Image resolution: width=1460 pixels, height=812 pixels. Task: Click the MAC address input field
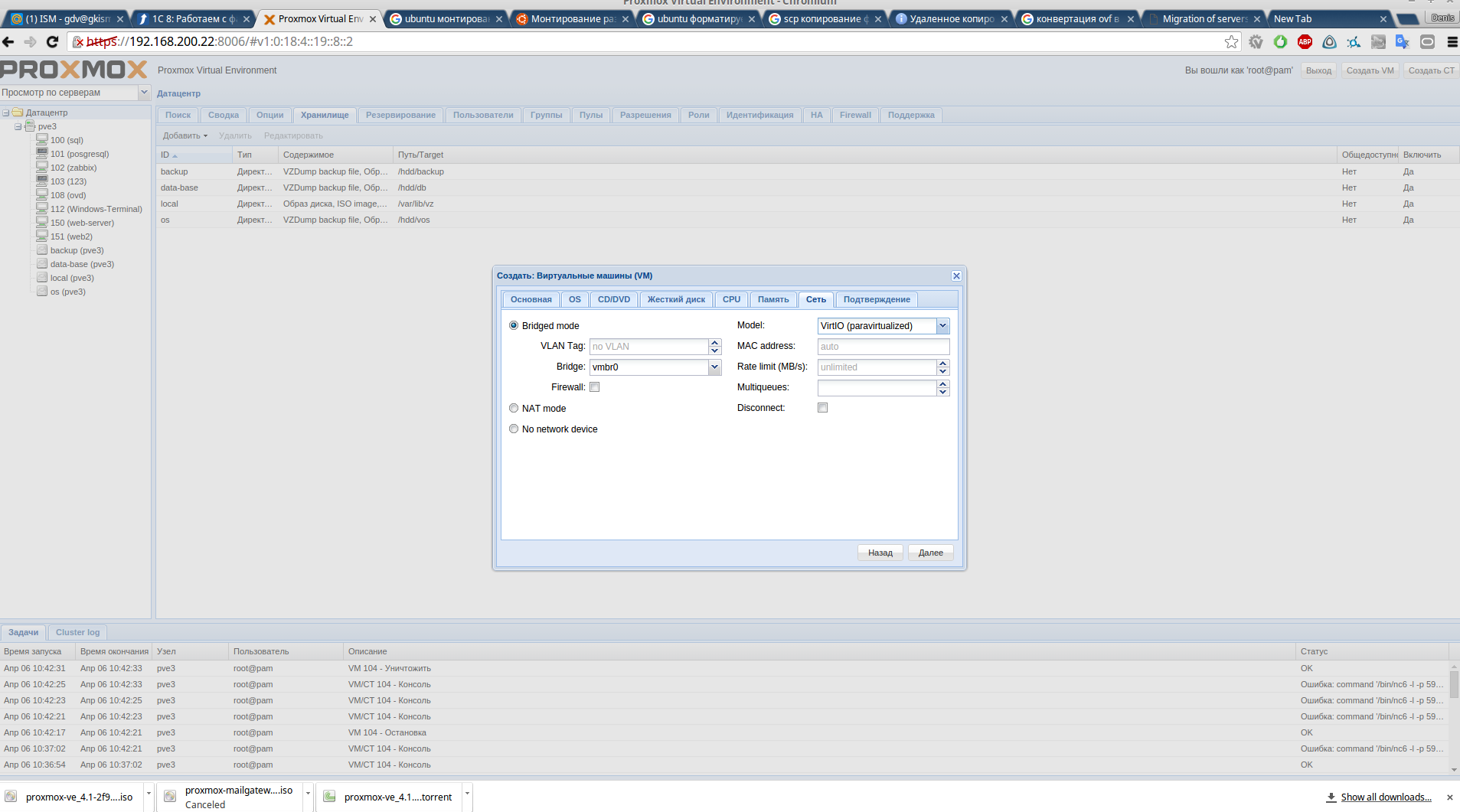(x=883, y=347)
